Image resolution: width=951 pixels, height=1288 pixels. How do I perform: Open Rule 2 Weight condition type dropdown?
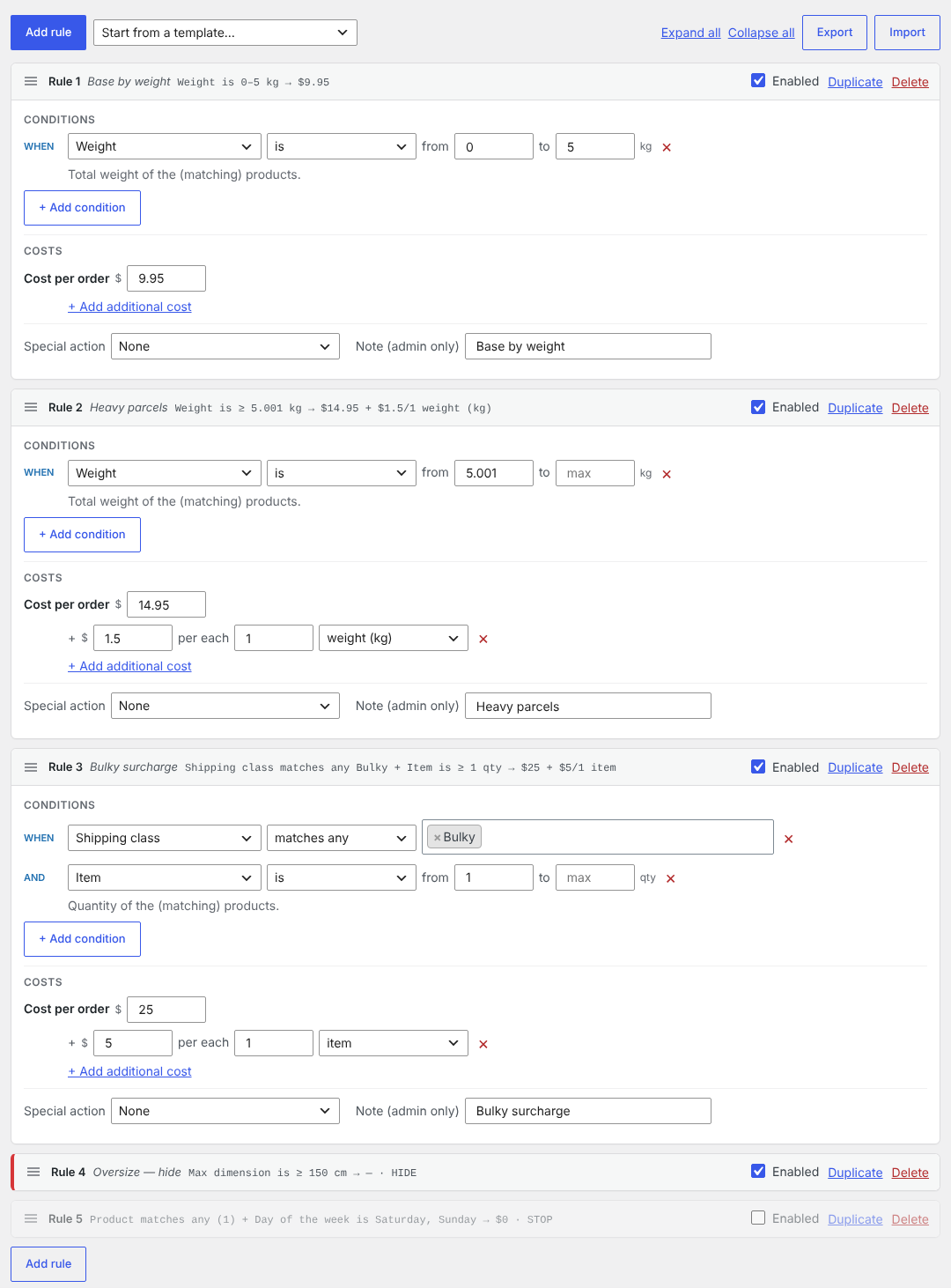165,473
